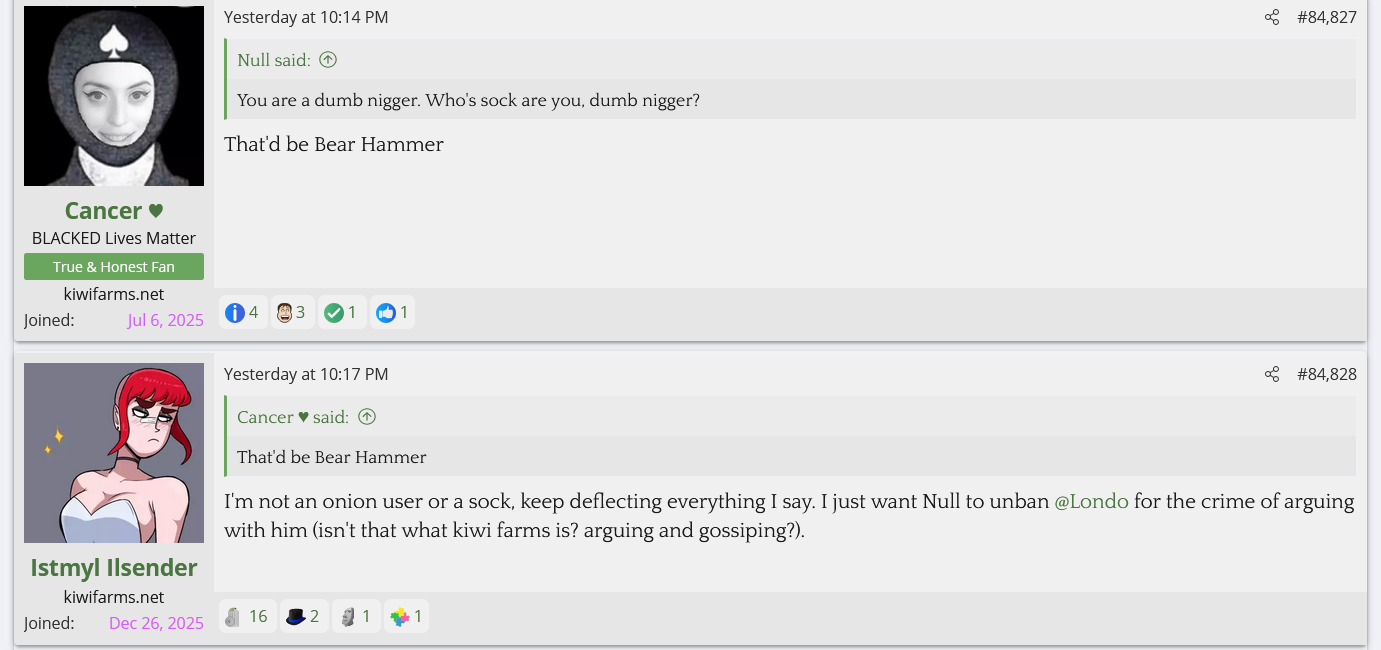This screenshot has width=1381, height=650.
Task: Open post number #84,827 permalink
Action: [x=1326, y=17]
